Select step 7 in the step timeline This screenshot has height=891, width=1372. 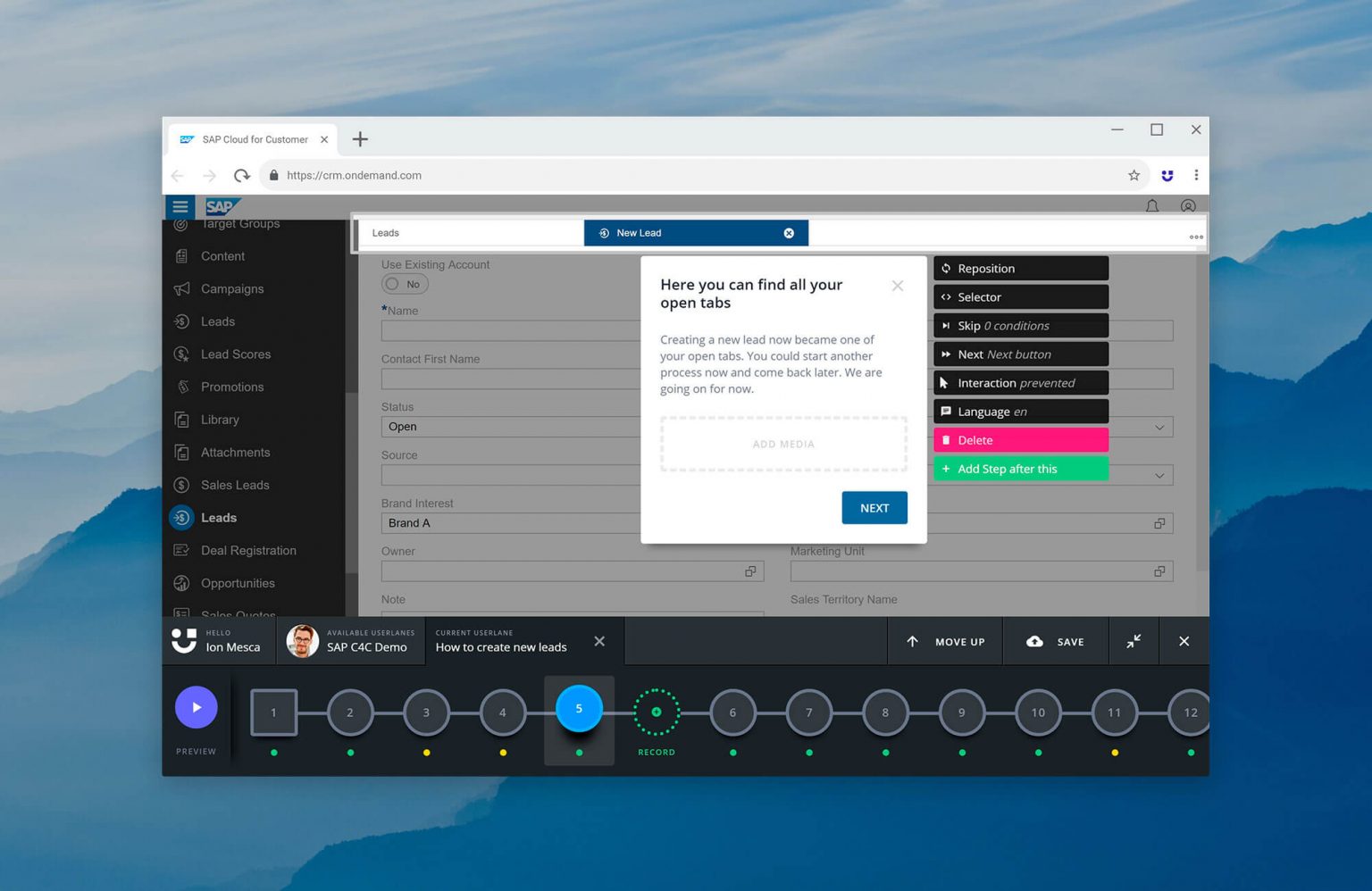(808, 712)
